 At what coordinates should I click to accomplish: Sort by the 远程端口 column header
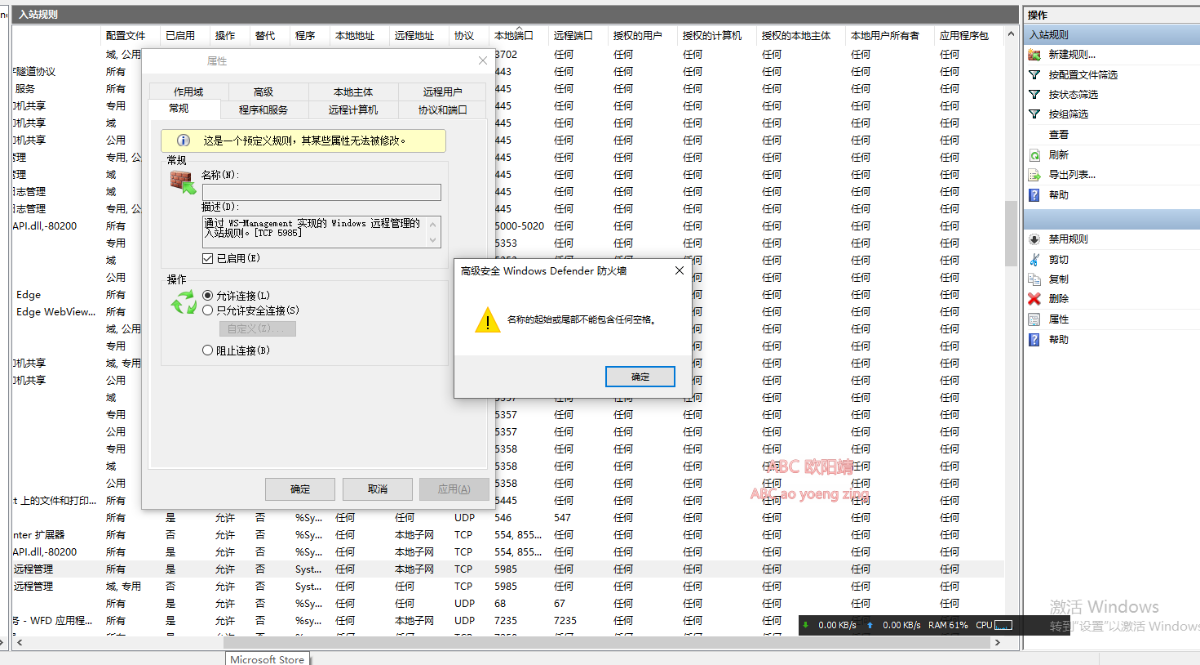pos(578,35)
